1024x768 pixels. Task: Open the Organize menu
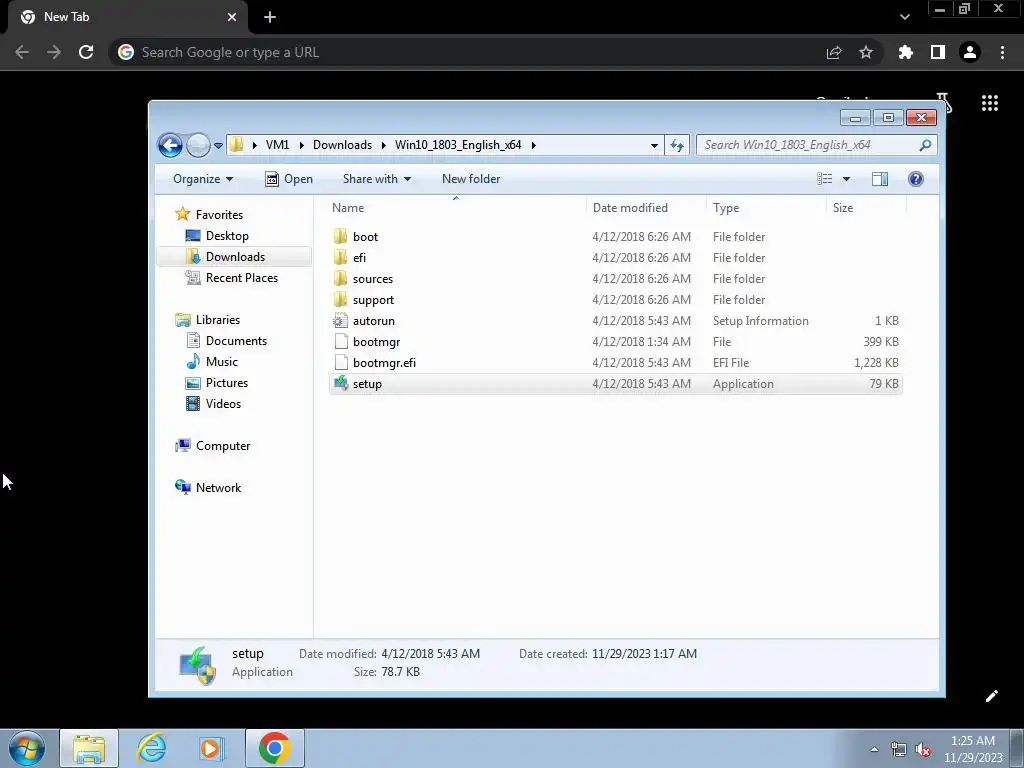(202, 179)
